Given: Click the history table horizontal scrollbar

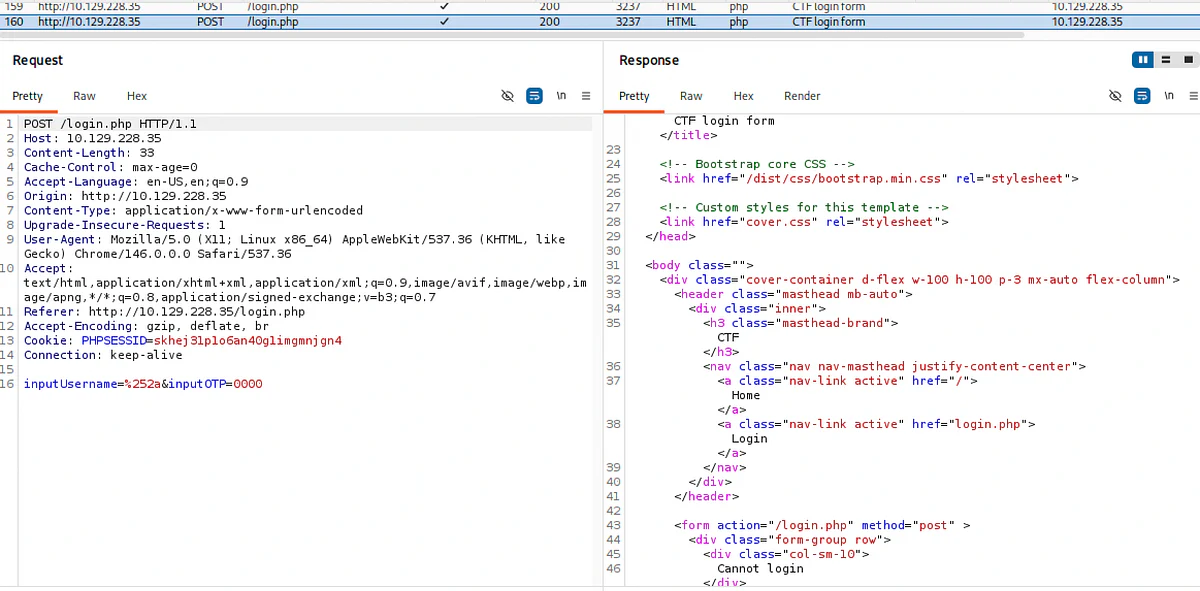Looking at the screenshot, I should [x=512, y=34].
